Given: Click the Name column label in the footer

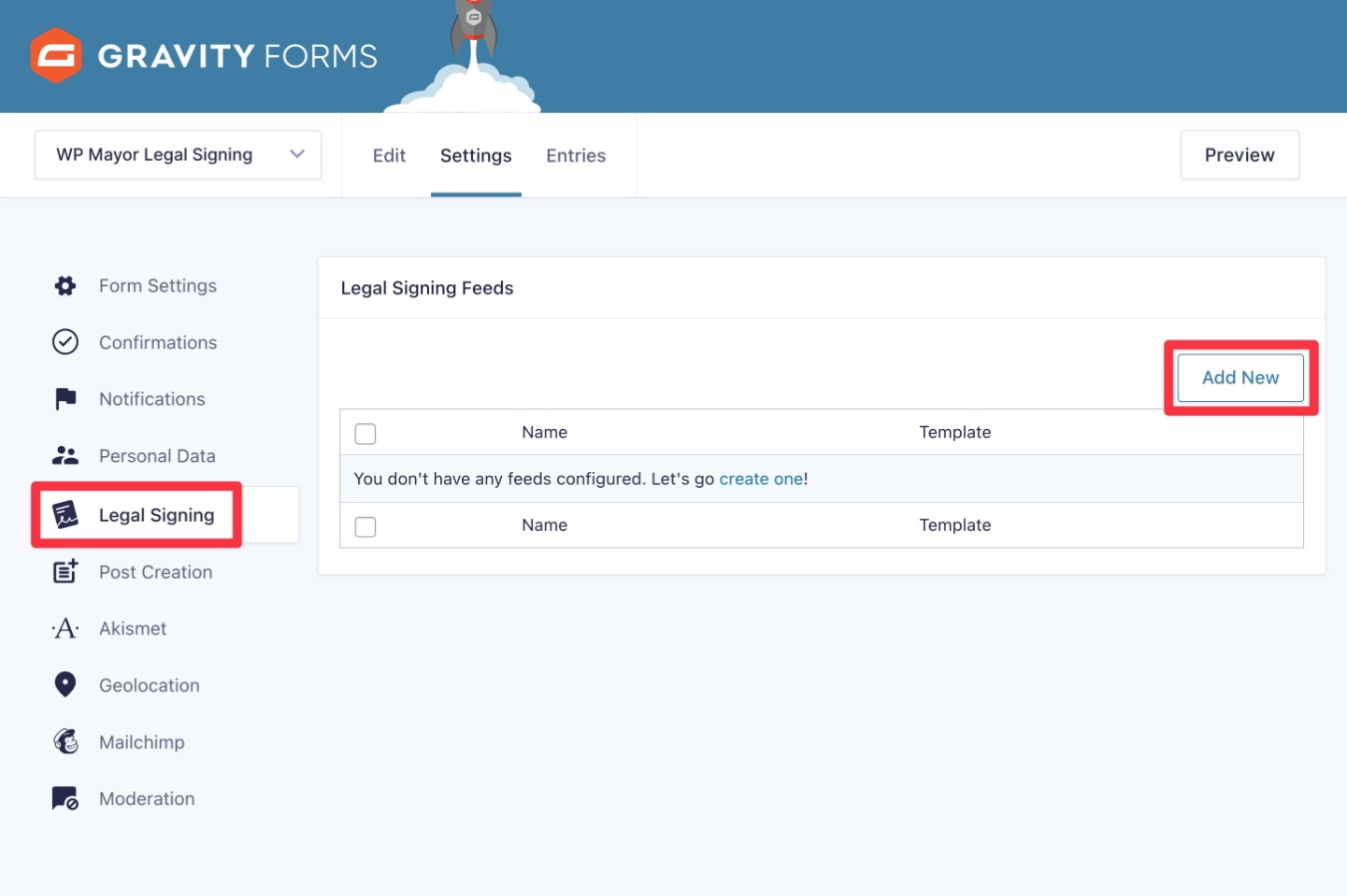Looking at the screenshot, I should pyautogui.click(x=544, y=525).
